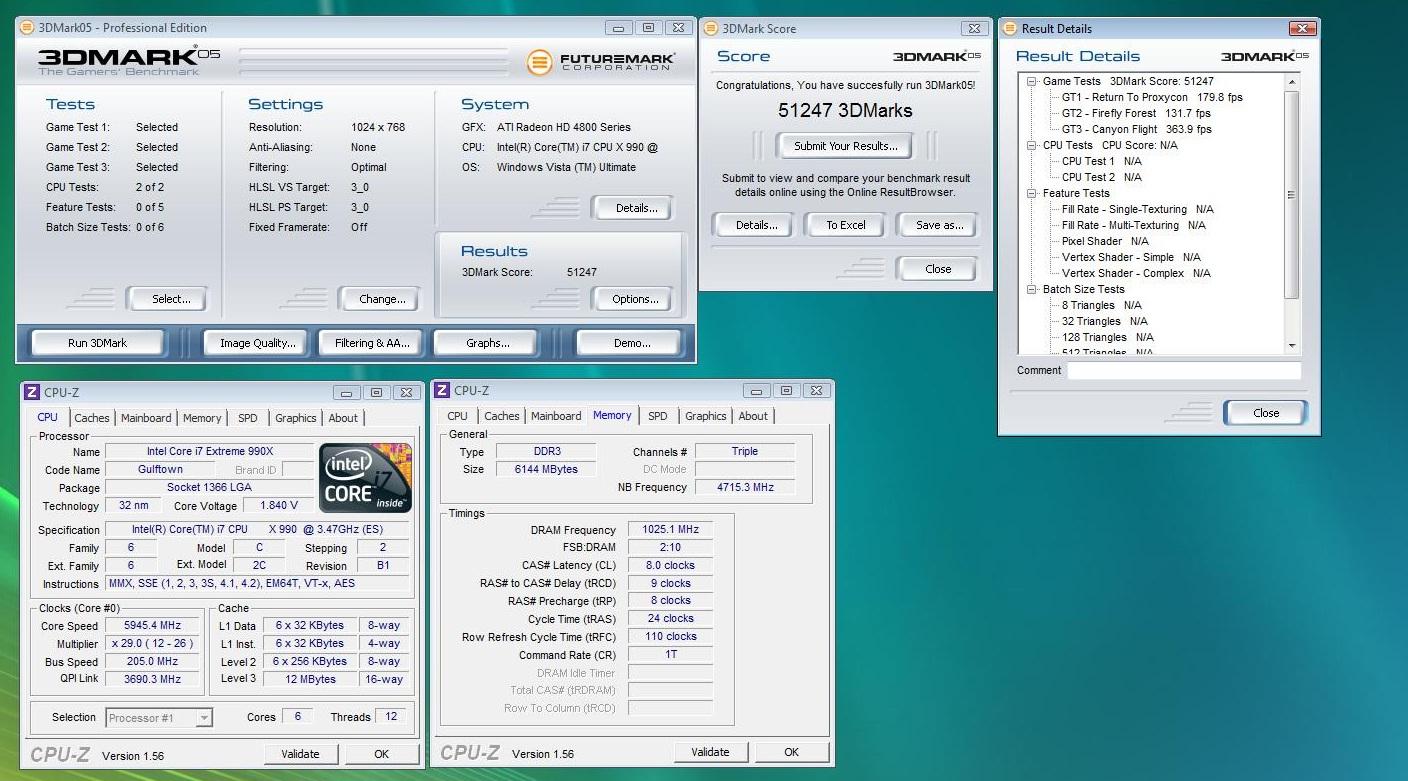Close the 3DMark Score dialog via Close button

pos(938,269)
